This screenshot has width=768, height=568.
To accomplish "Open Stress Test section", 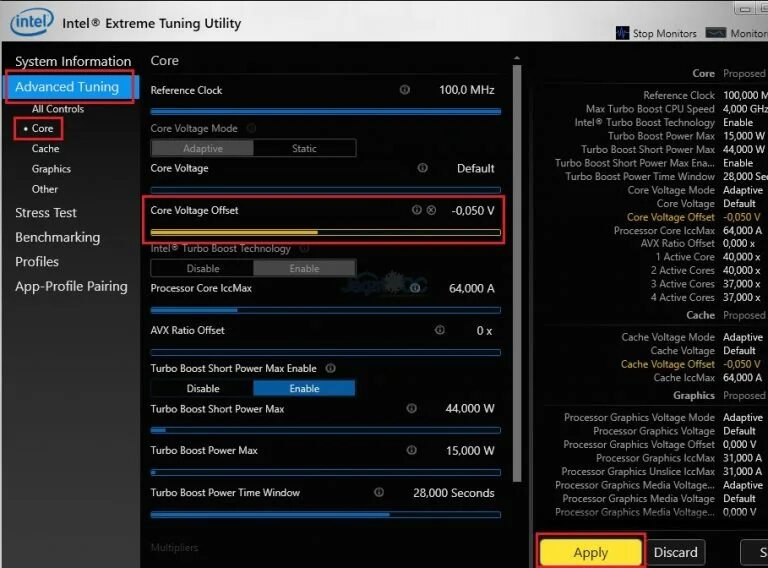I will 46,213.
